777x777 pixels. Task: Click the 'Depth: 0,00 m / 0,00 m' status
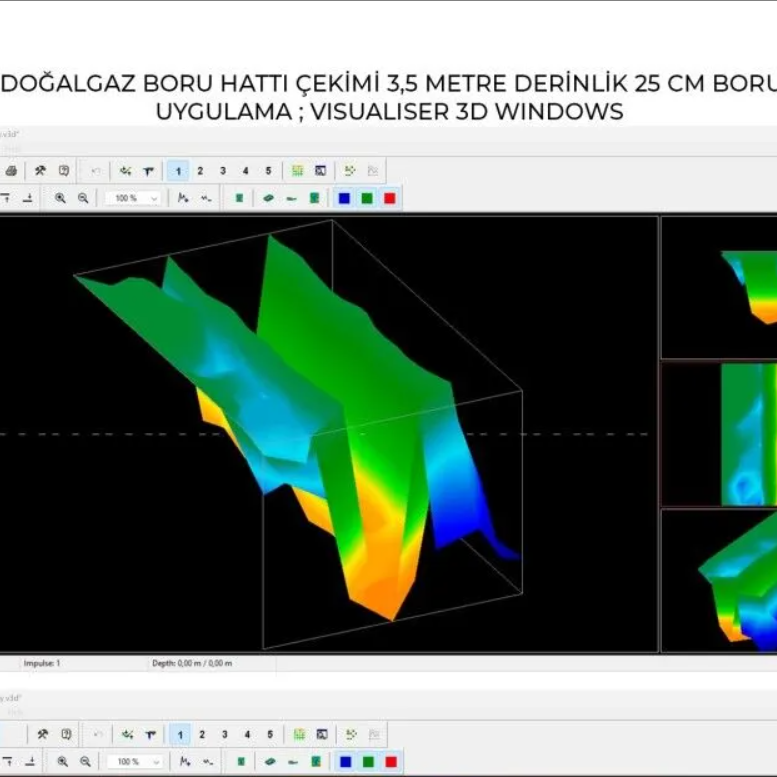click(x=192, y=663)
